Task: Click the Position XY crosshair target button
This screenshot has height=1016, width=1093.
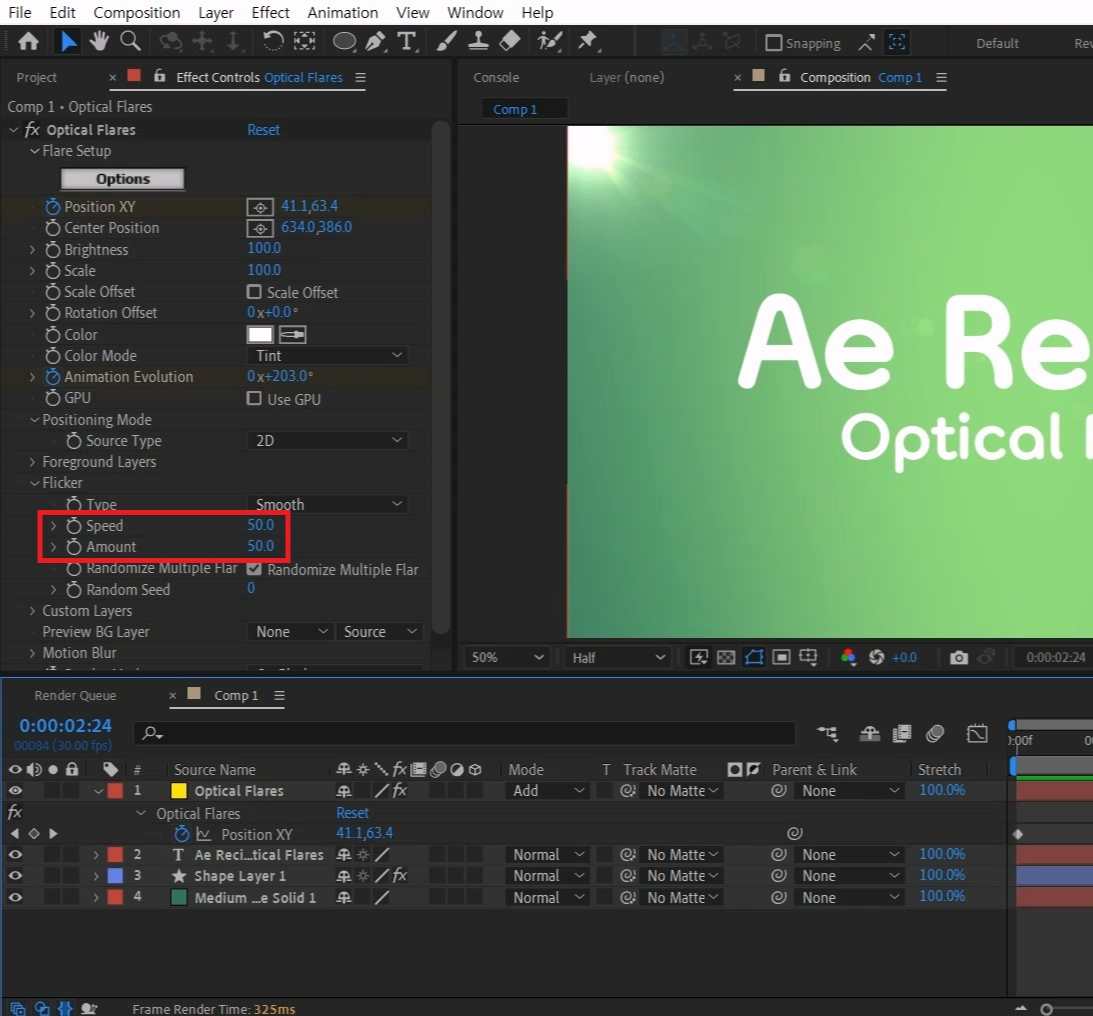Action: tap(260, 207)
